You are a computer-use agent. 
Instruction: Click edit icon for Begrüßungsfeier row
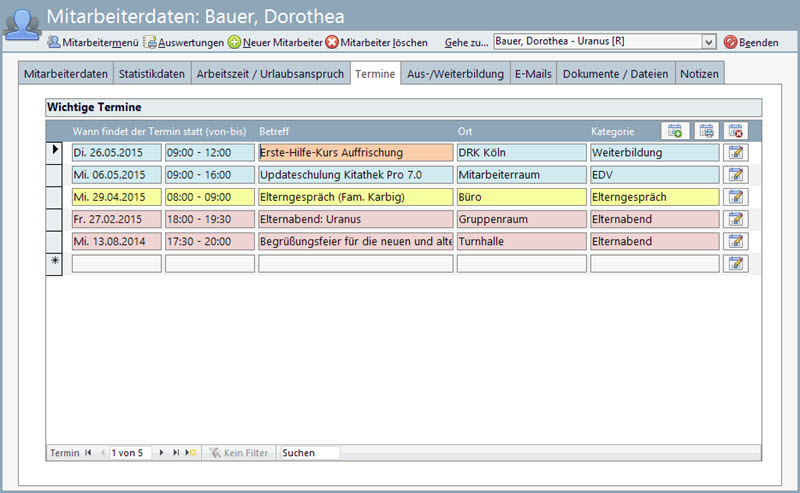(x=735, y=241)
